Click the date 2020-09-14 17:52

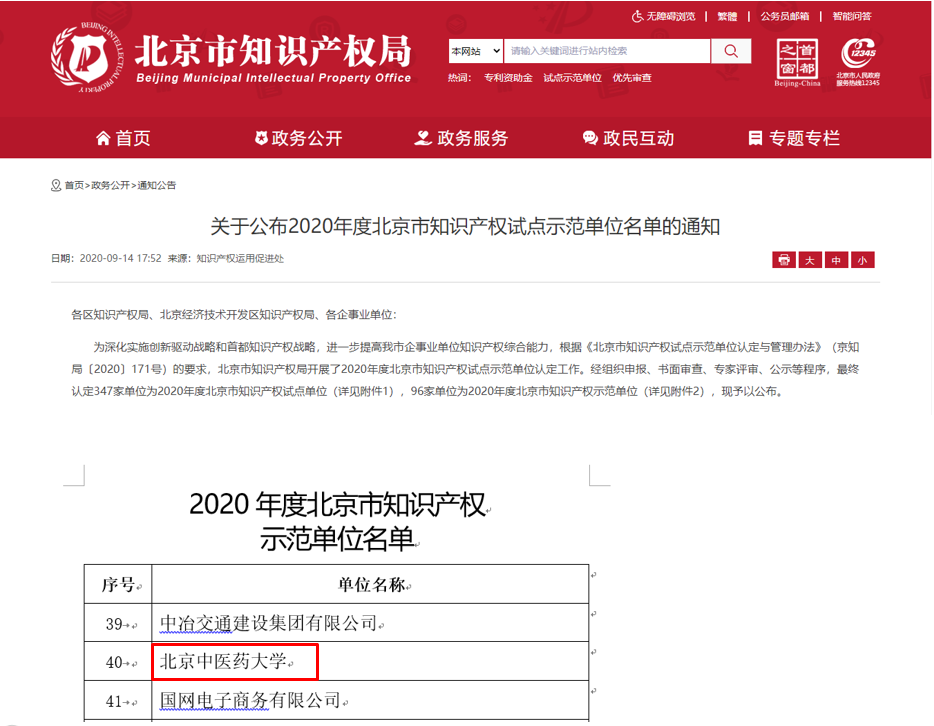click(120, 258)
